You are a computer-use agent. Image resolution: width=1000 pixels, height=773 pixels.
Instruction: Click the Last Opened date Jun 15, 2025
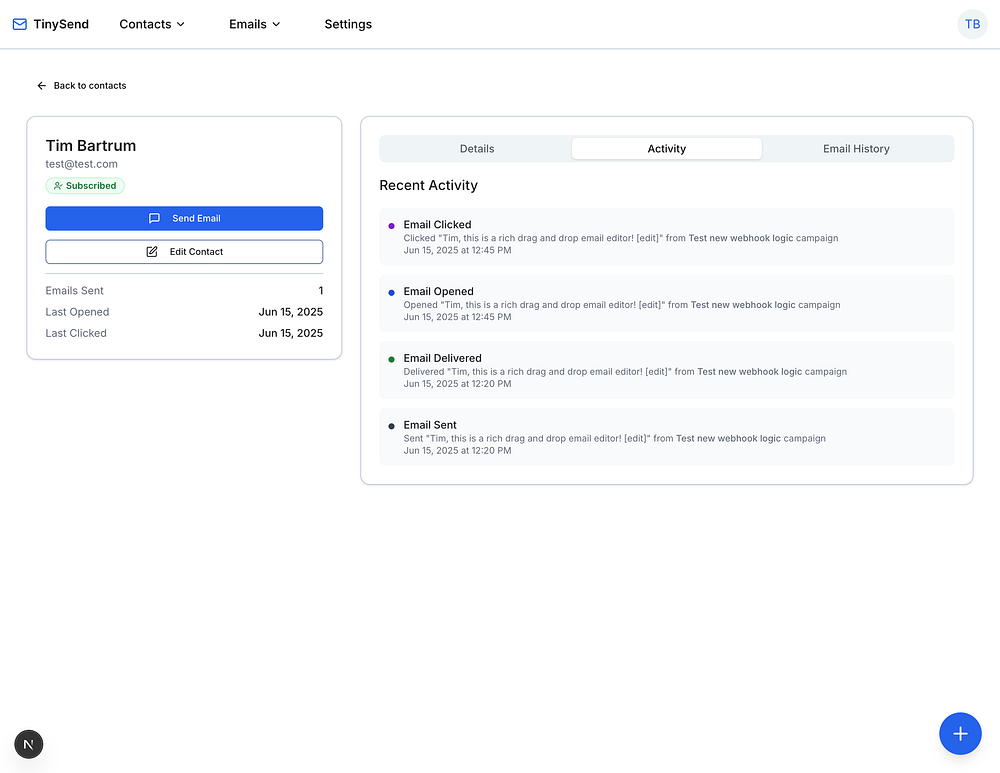pyautogui.click(x=291, y=312)
